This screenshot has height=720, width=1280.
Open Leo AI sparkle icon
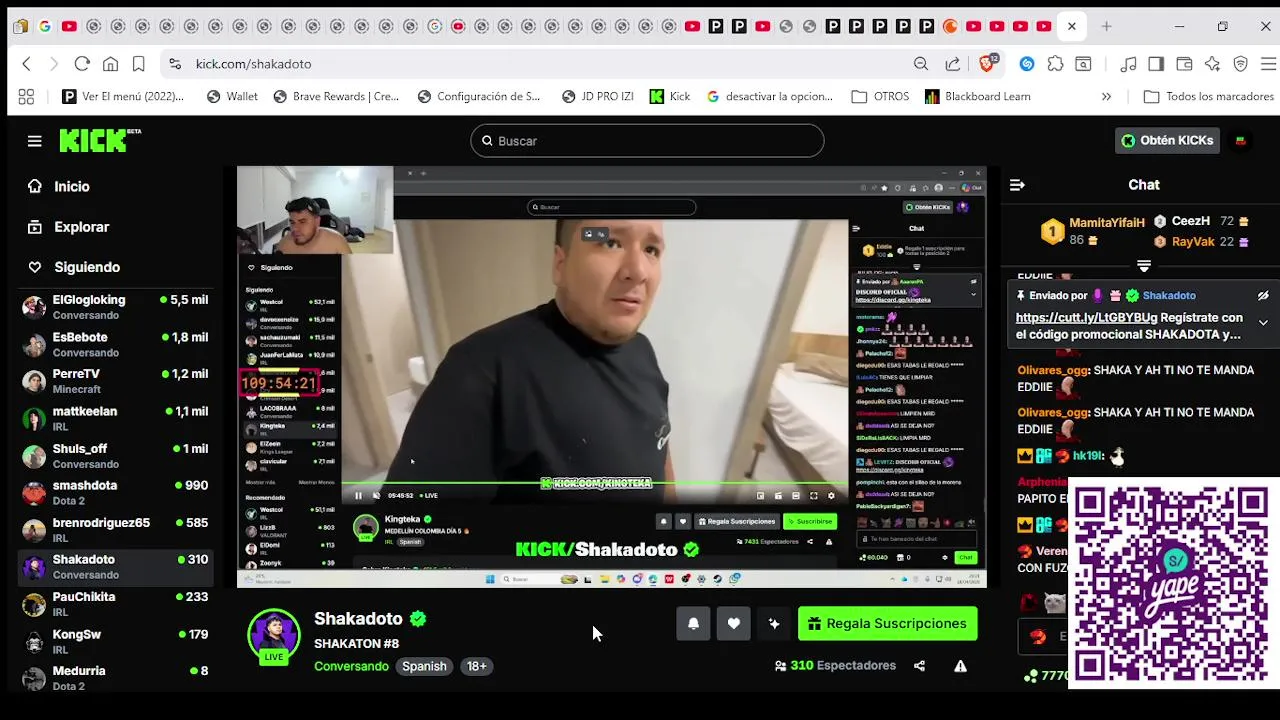[1212, 64]
